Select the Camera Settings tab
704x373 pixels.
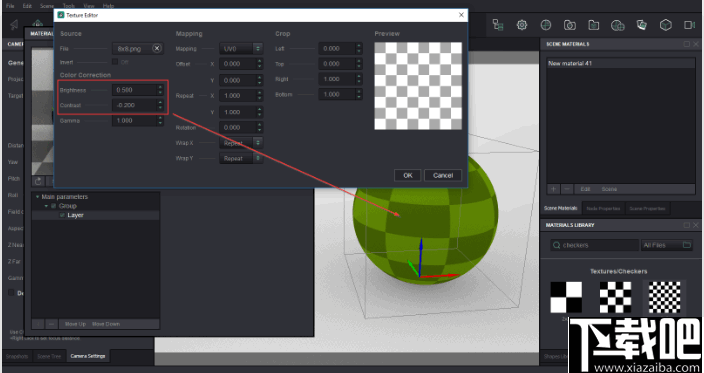pos(88,356)
